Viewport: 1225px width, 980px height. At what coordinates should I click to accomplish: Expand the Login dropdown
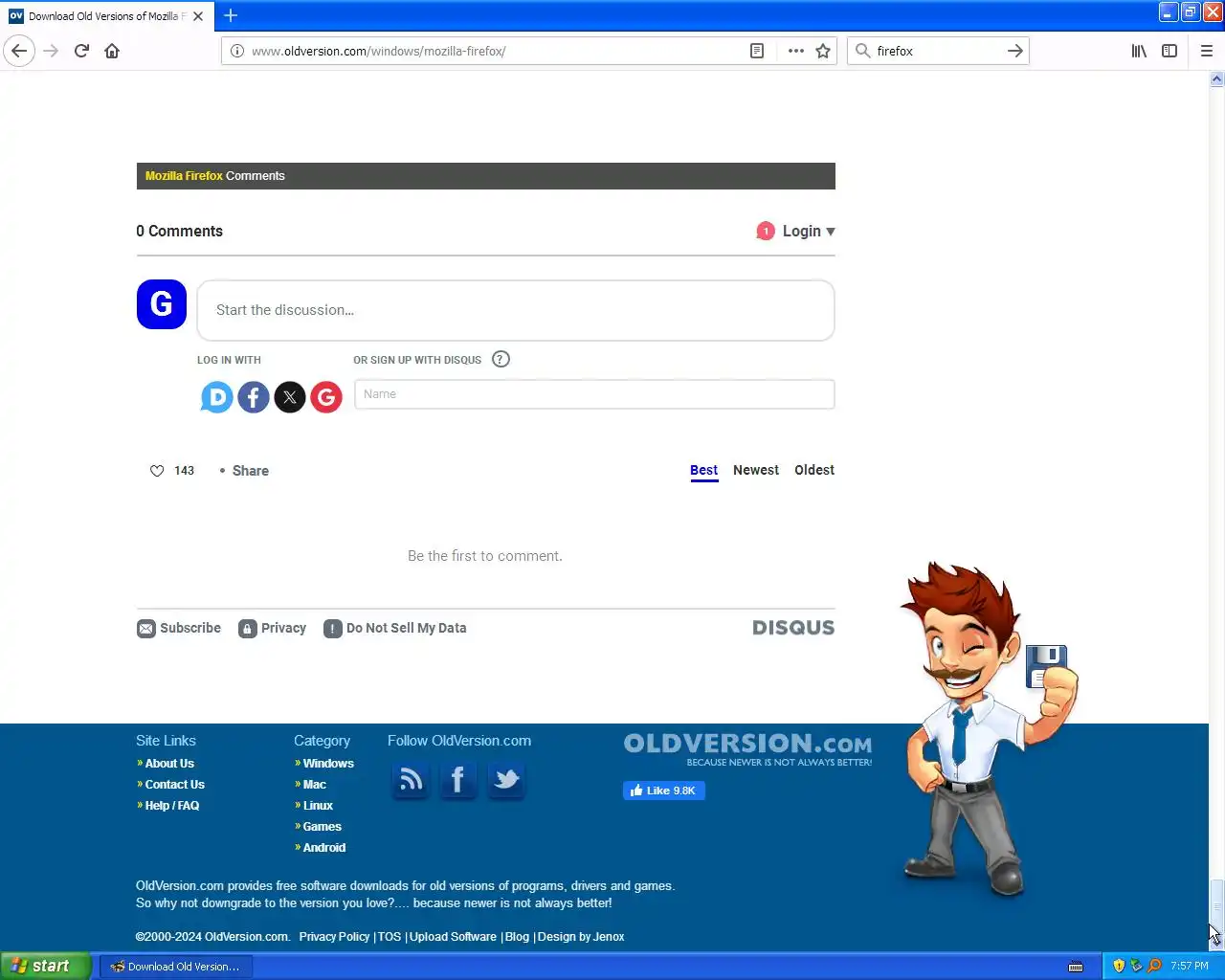(x=809, y=231)
